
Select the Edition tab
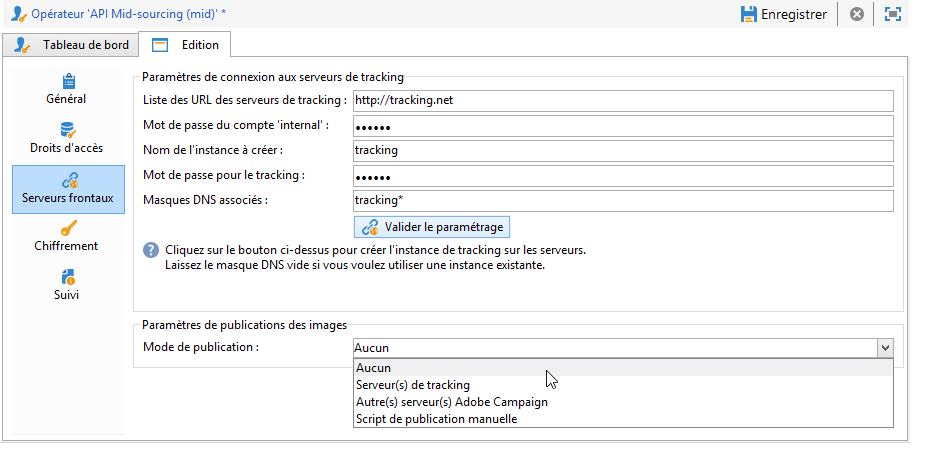(185, 45)
